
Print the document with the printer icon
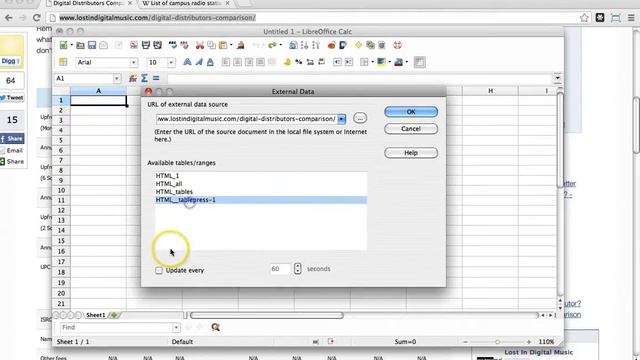pos(146,45)
